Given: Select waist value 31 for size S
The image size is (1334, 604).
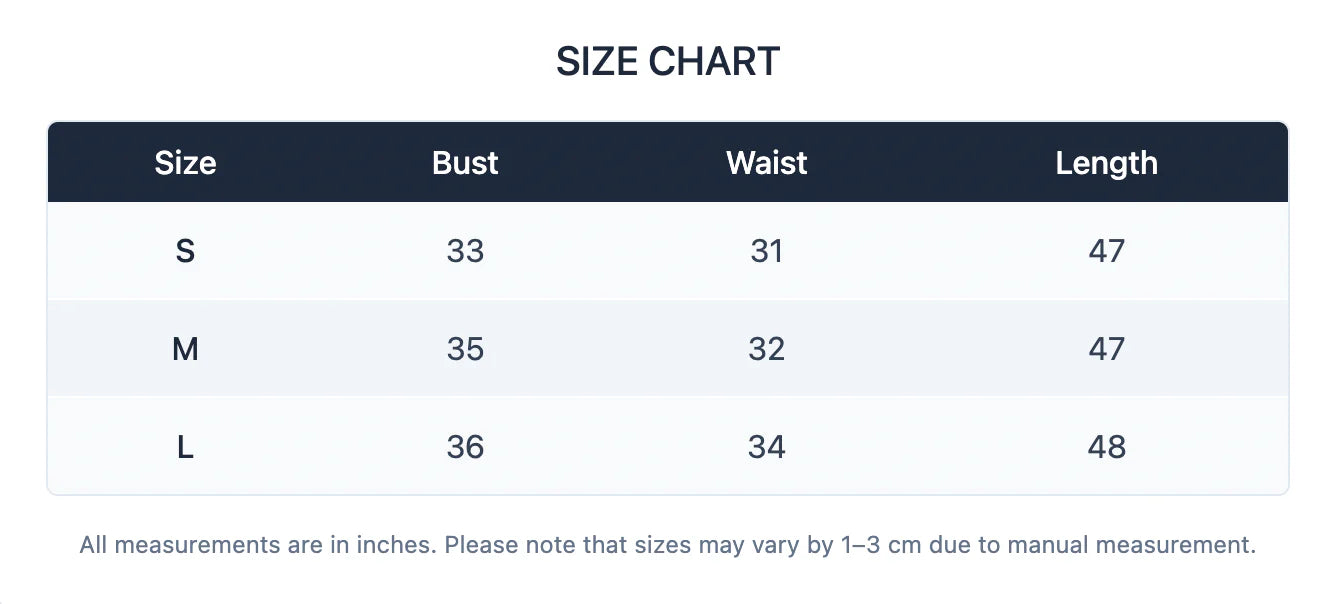Looking at the screenshot, I should (766, 251).
